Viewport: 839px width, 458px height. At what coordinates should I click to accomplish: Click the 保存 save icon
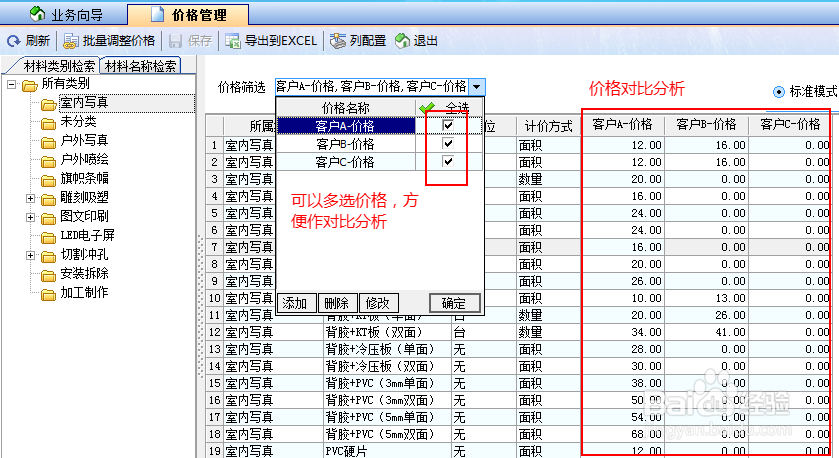tap(176, 41)
